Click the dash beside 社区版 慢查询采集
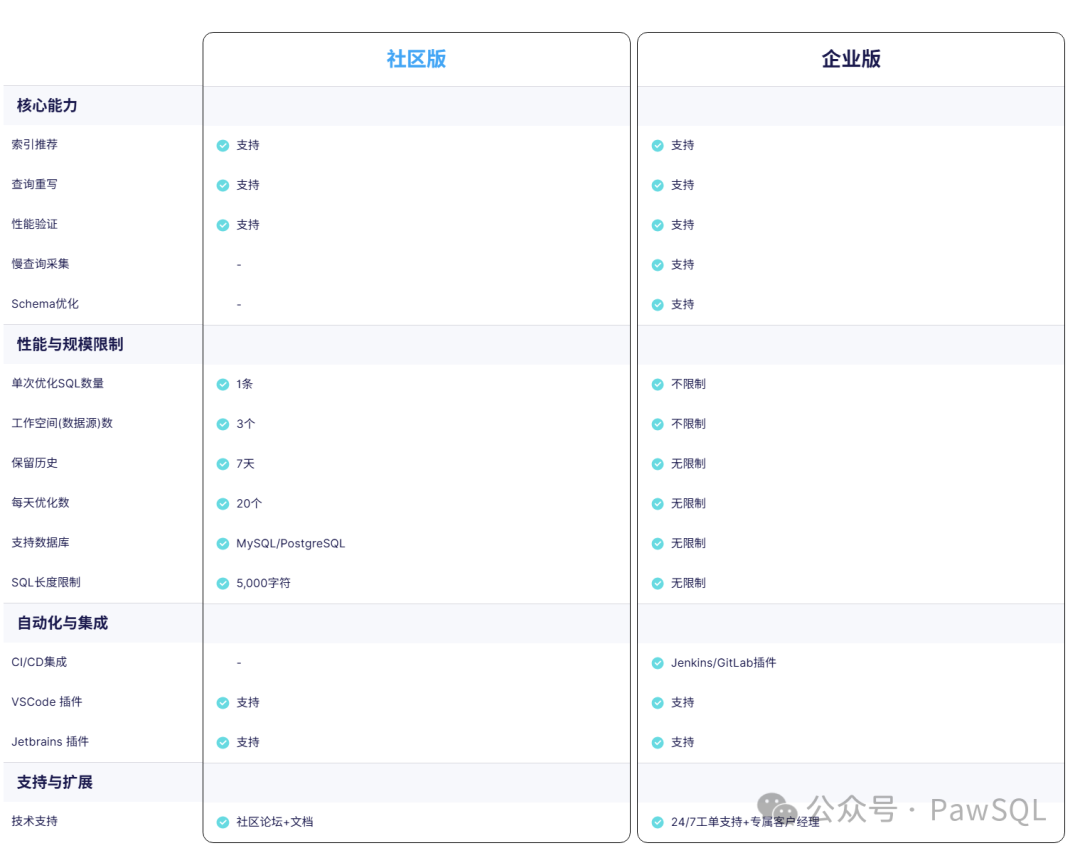Viewport: 1080px width, 853px height. point(238,265)
